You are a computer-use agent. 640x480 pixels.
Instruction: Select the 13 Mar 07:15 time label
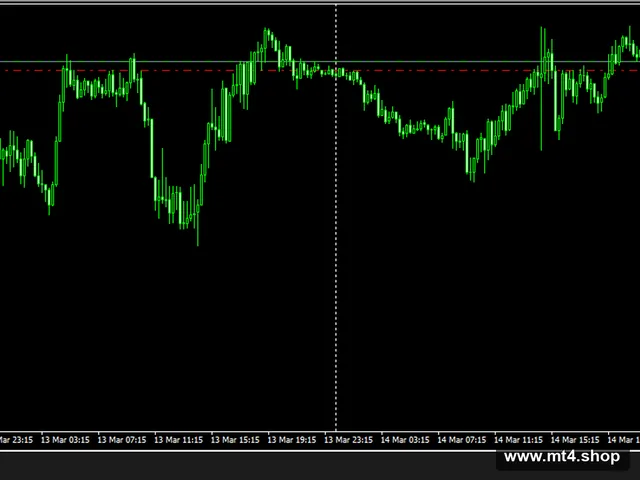point(122,440)
